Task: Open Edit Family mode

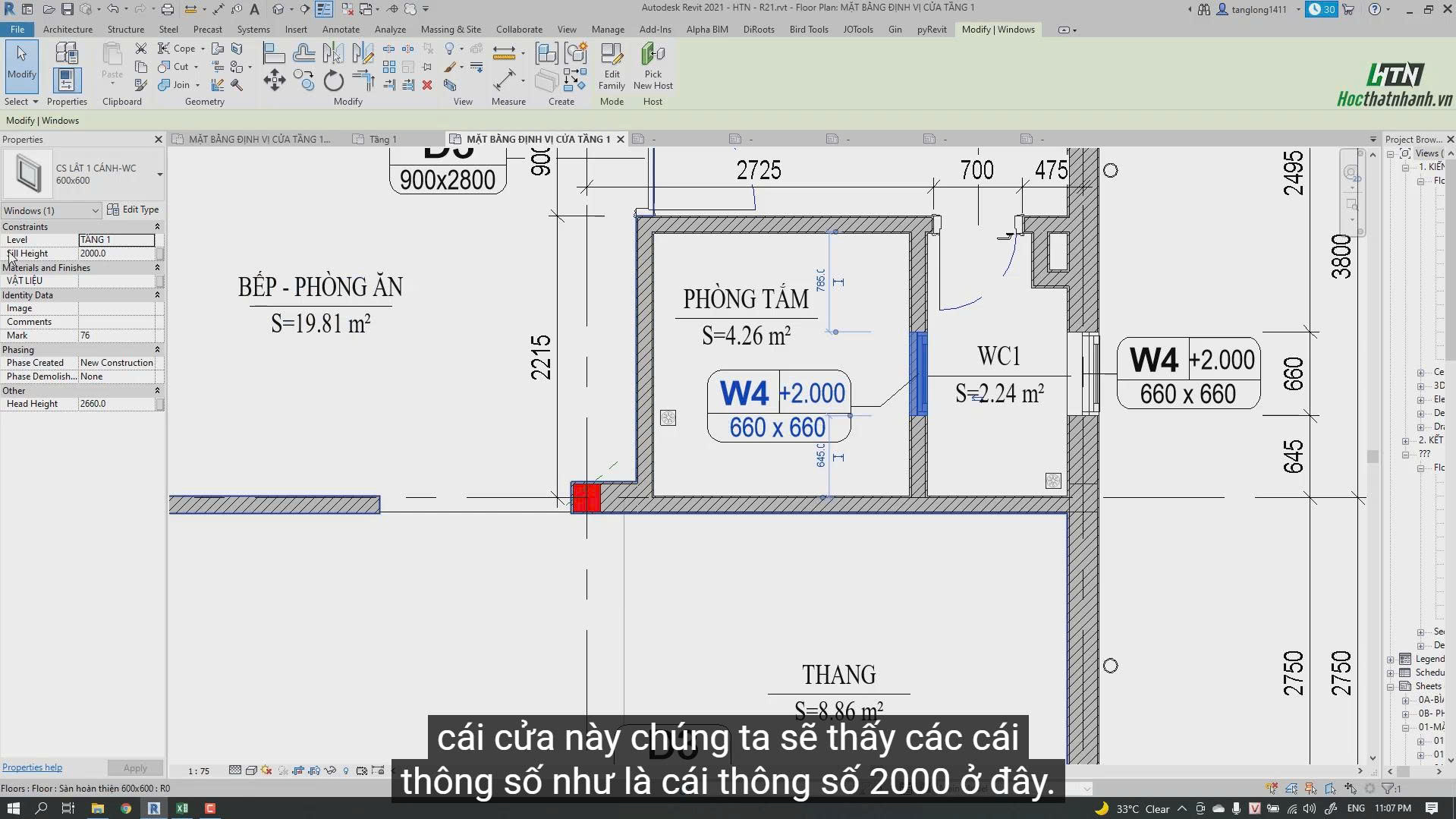Action: click(612, 67)
